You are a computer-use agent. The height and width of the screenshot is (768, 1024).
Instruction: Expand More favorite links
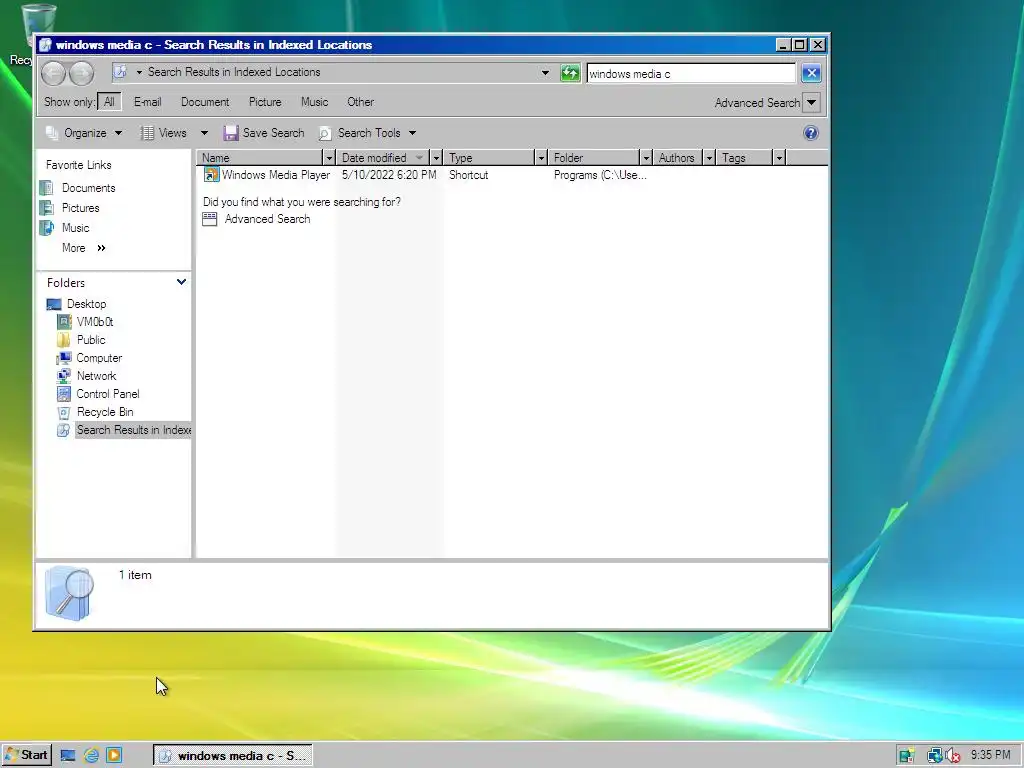84,248
